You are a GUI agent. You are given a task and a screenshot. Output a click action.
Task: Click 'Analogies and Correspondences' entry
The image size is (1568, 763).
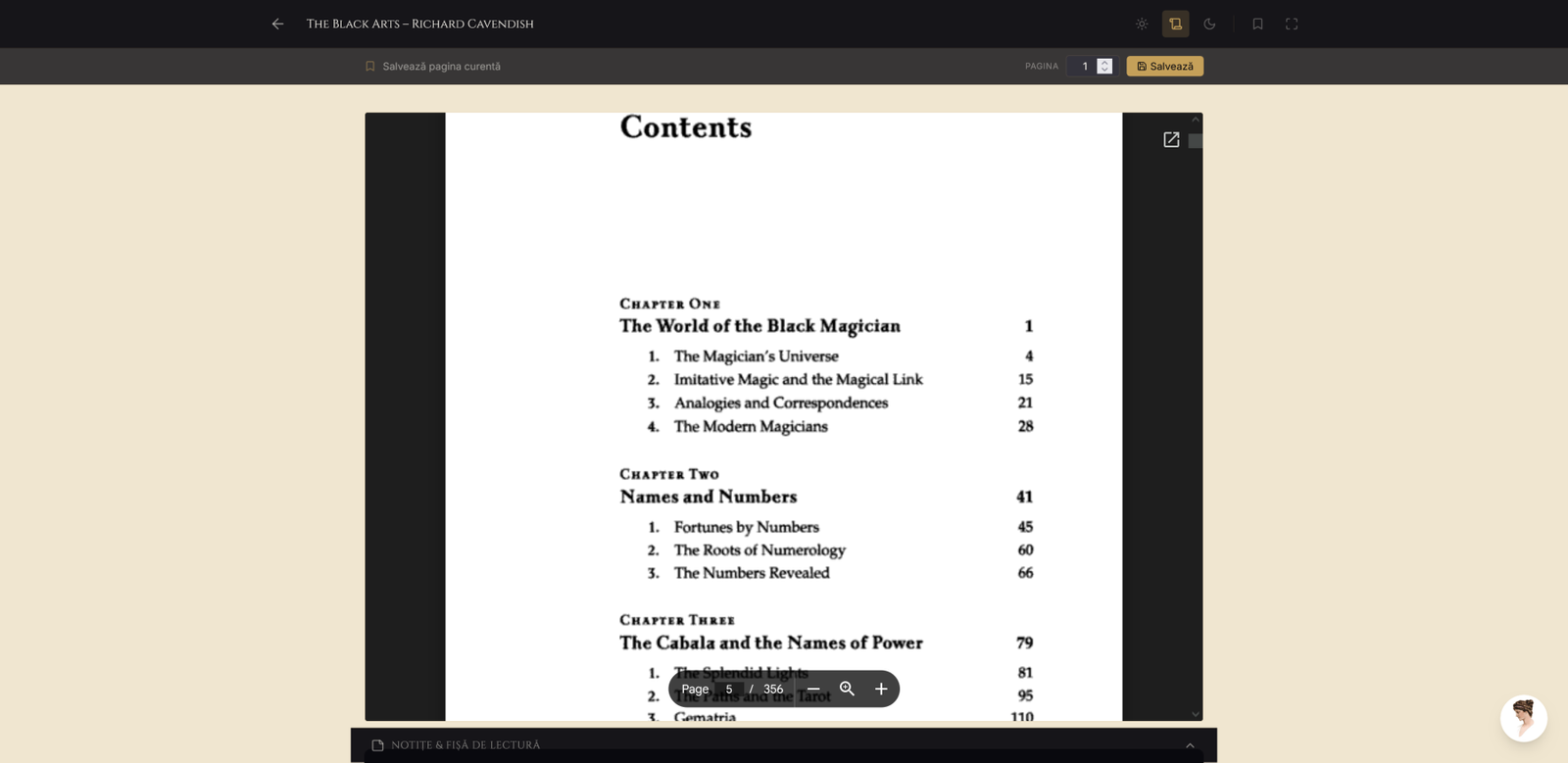pyautogui.click(x=780, y=403)
